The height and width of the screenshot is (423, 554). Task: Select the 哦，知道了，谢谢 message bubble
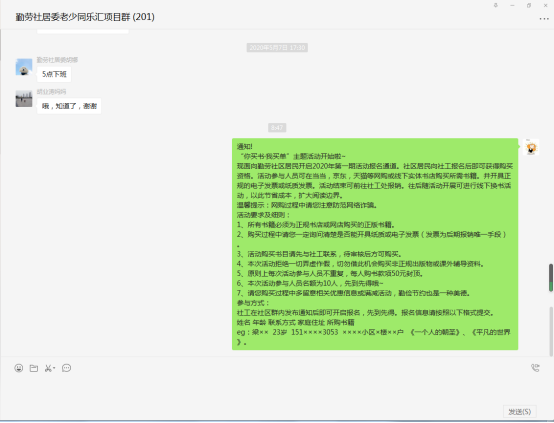pyautogui.click(x=69, y=106)
